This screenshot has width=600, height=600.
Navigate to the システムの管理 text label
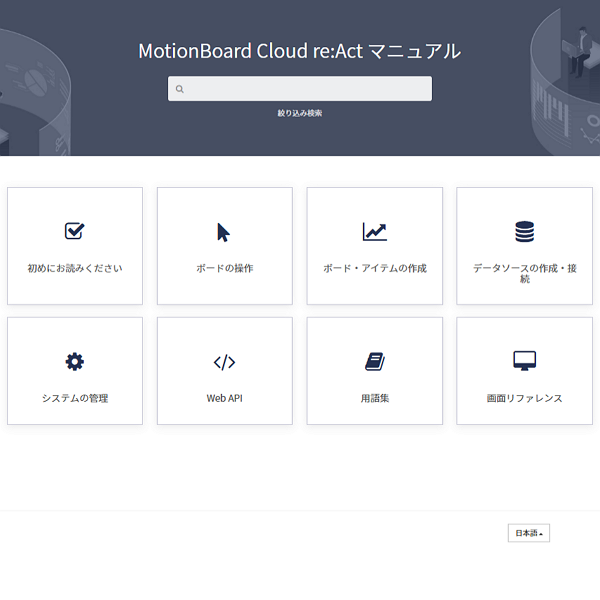pos(75,398)
